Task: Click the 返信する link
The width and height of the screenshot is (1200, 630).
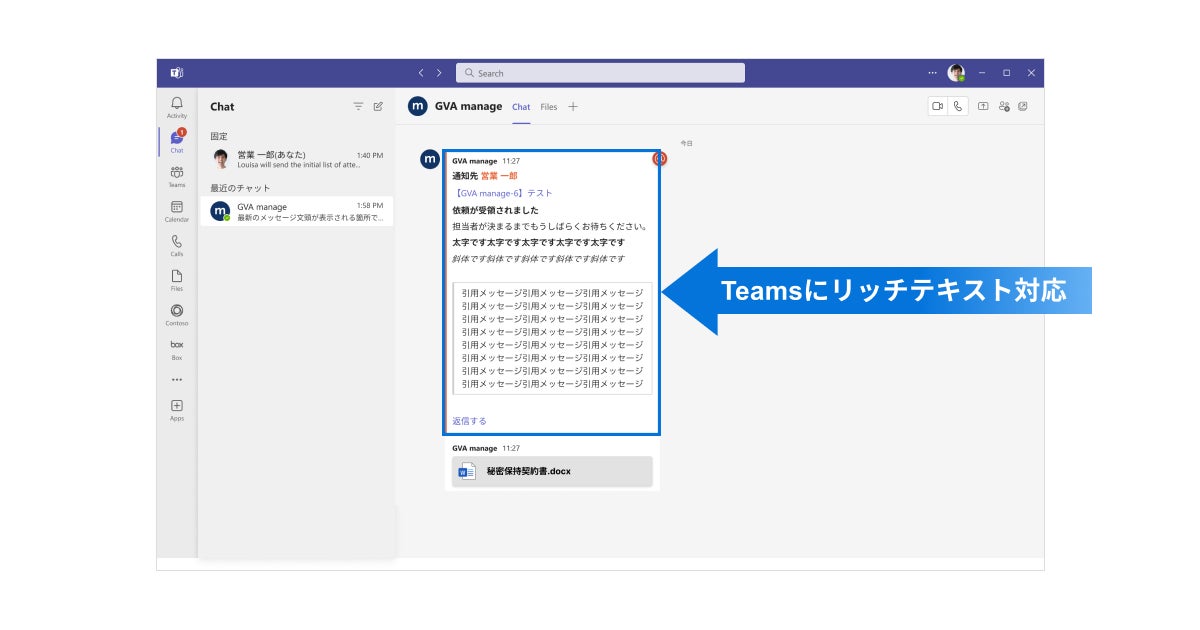Action: pos(469,421)
